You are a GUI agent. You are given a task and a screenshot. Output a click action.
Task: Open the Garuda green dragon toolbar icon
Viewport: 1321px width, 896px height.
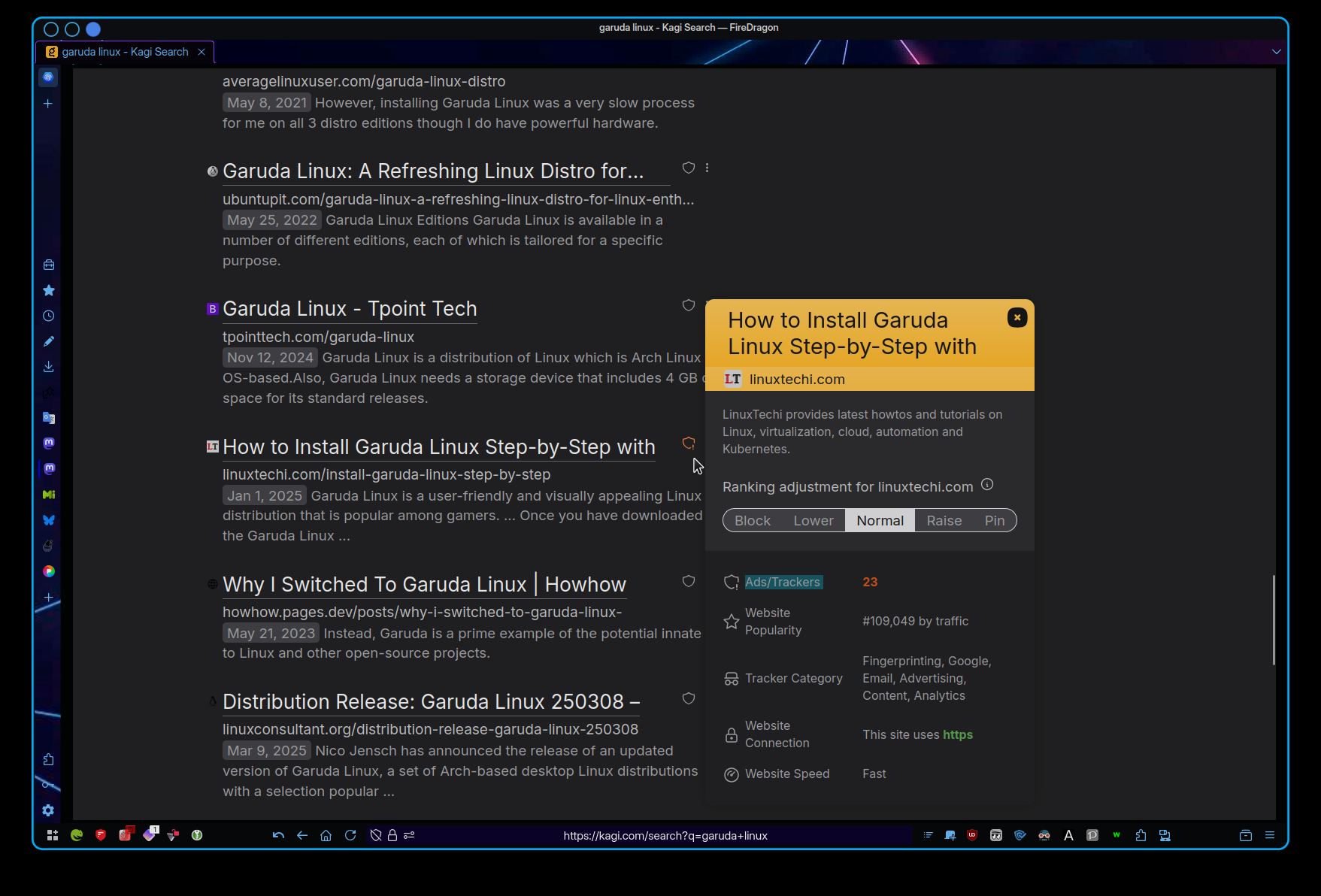pos(77,835)
